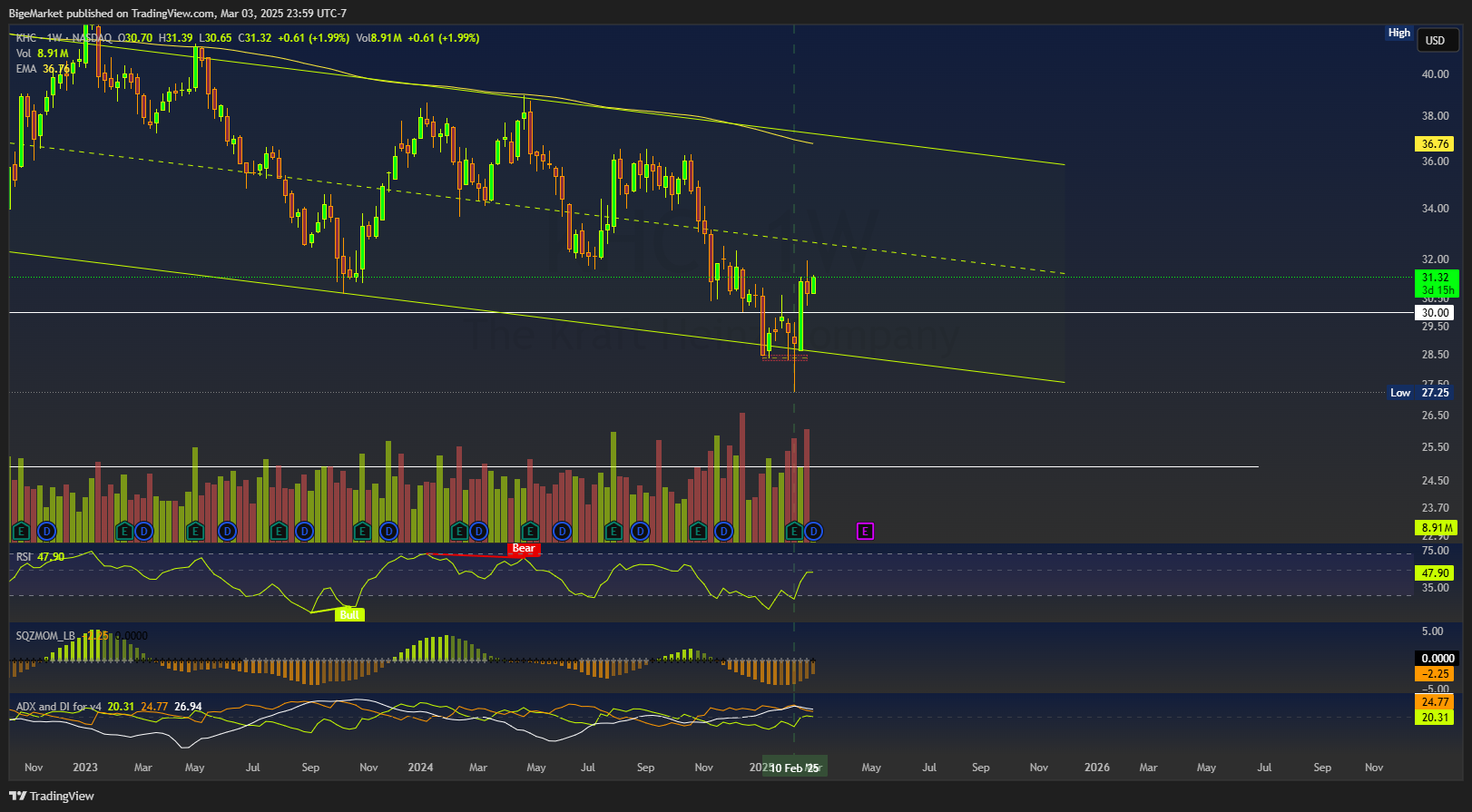
Task: Click the green 20.31 ADX axis label
Action: [1435, 718]
